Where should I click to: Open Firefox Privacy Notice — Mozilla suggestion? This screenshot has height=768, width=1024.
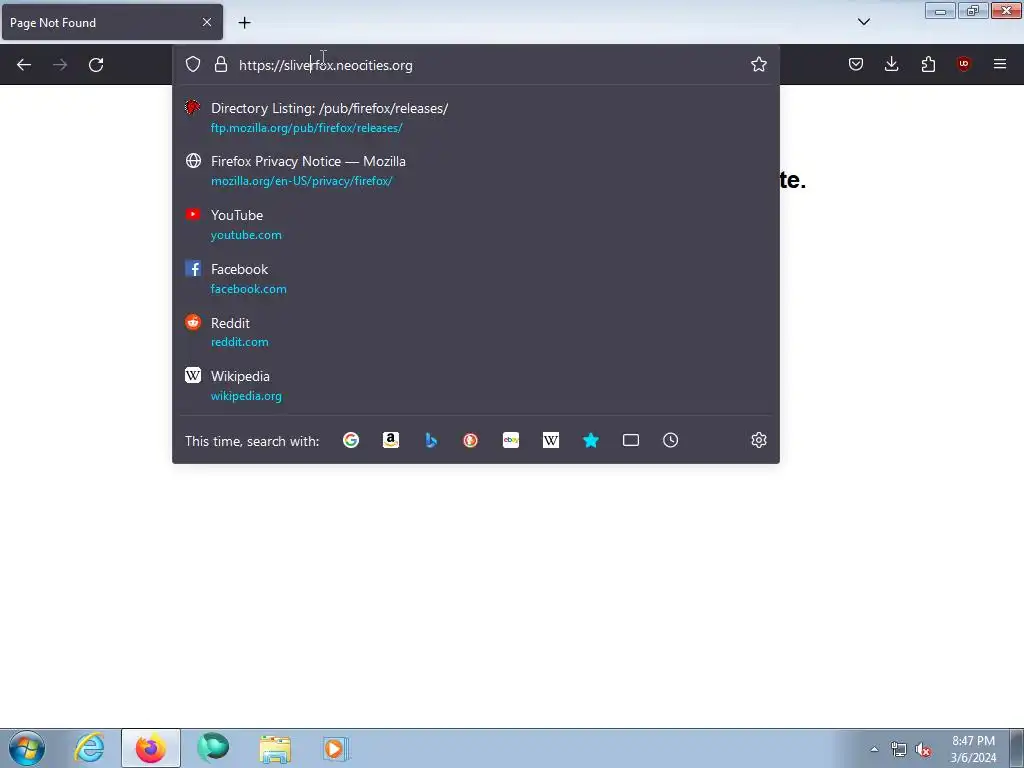[475, 170]
